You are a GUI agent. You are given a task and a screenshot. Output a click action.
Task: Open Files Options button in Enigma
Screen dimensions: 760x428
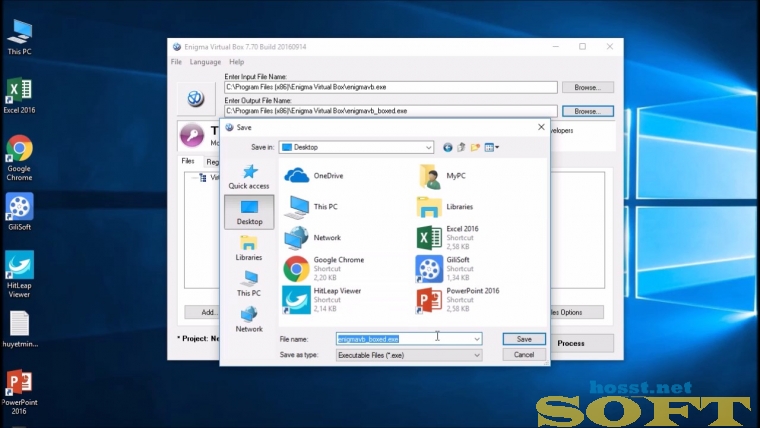[577, 312]
